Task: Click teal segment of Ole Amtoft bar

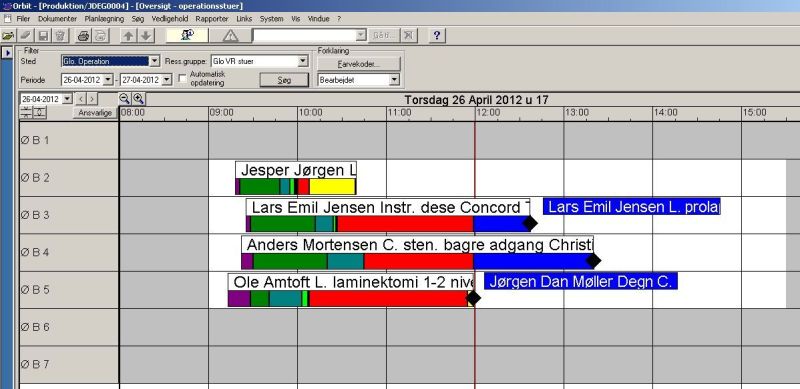Action: coord(285,299)
